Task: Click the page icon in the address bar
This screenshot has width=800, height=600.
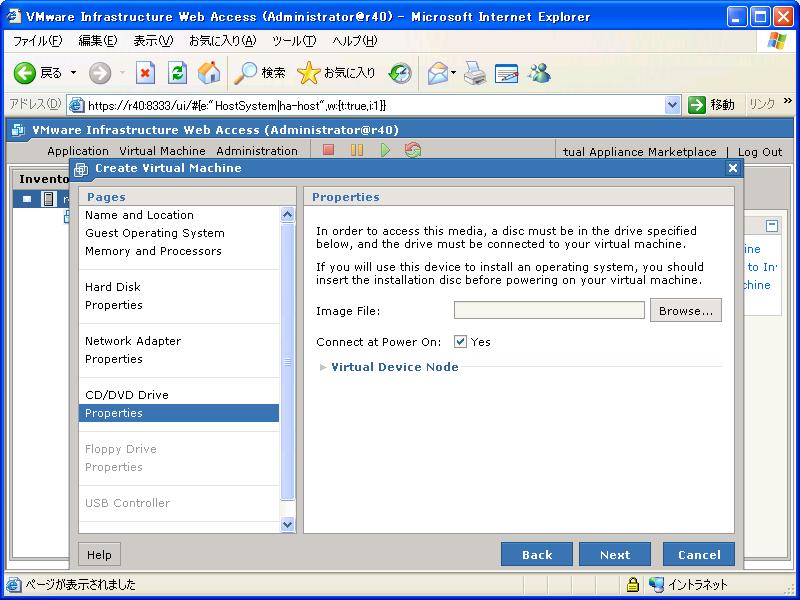Action: click(x=77, y=105)
